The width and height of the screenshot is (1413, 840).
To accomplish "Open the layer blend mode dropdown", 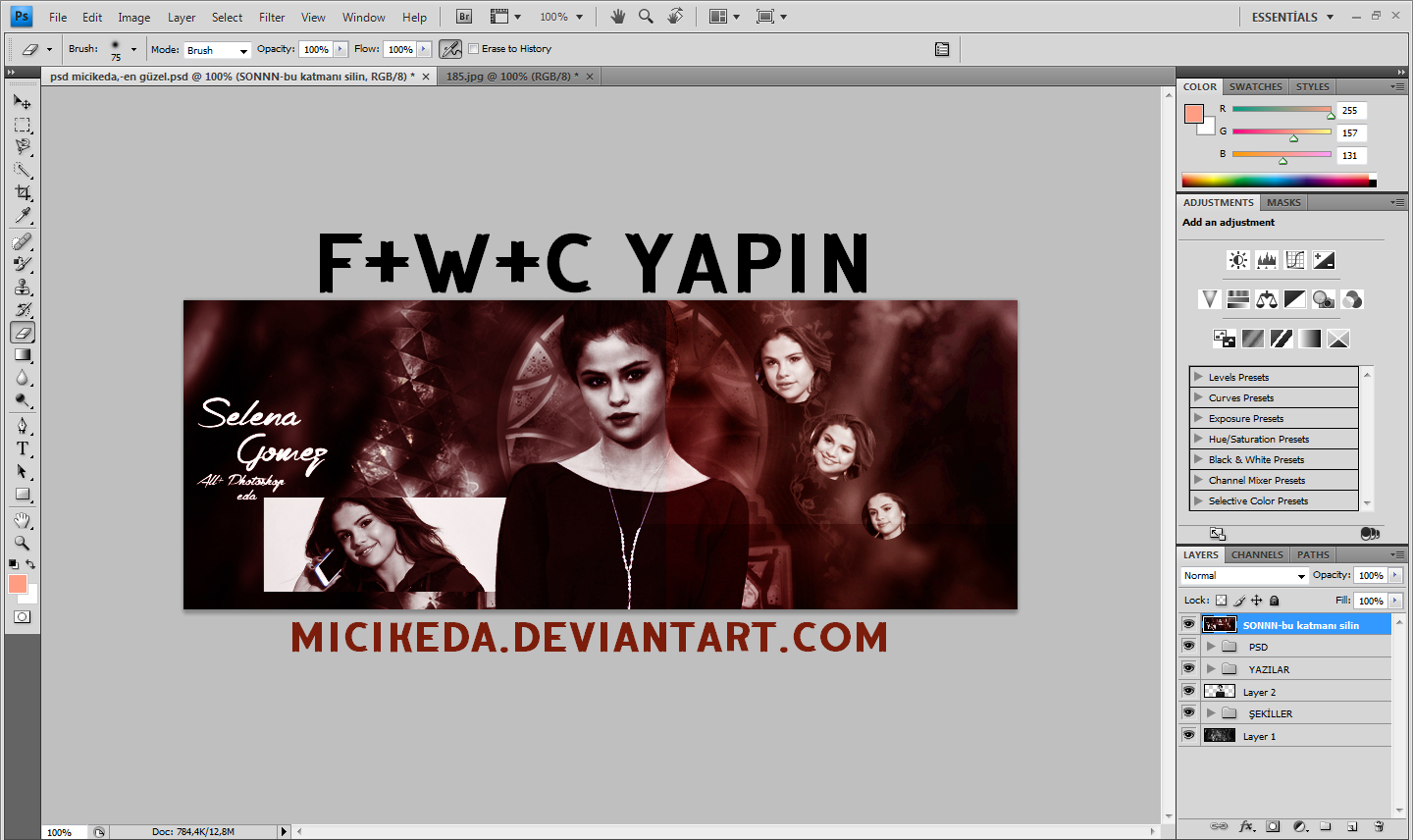I will (1244, 576).
